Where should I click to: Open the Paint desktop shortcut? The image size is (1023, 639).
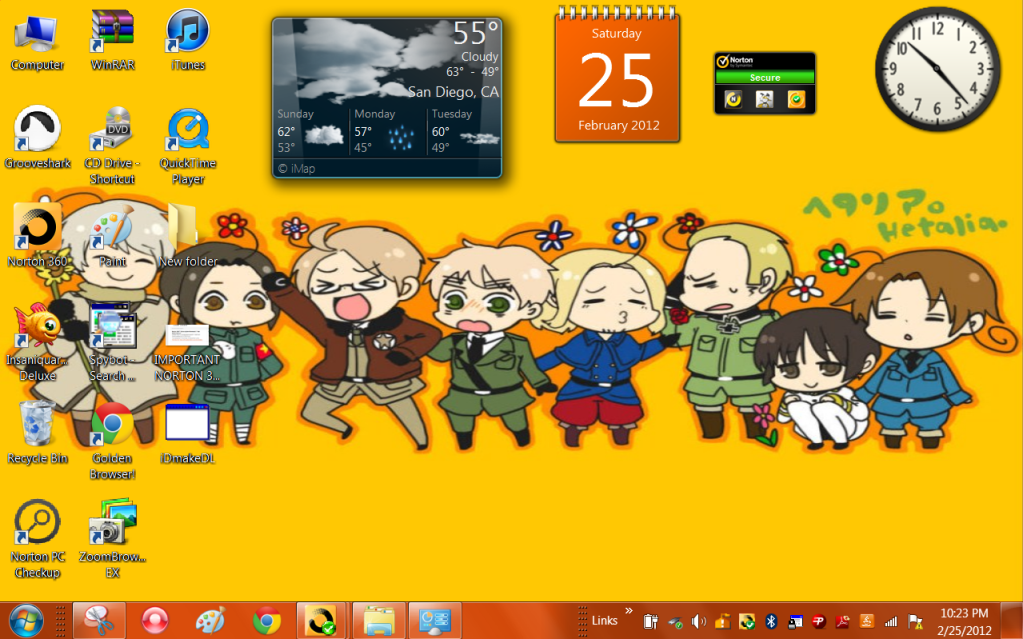pyautogui.click(x=112, y=236)
